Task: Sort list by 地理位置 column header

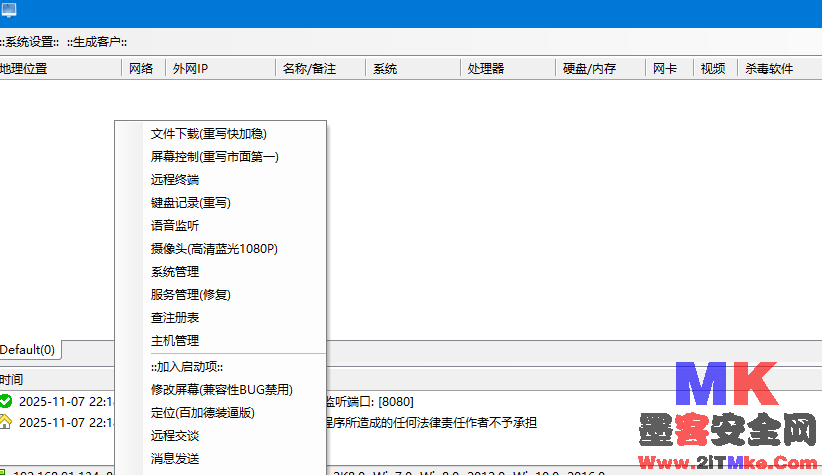Action: point(24,69)
